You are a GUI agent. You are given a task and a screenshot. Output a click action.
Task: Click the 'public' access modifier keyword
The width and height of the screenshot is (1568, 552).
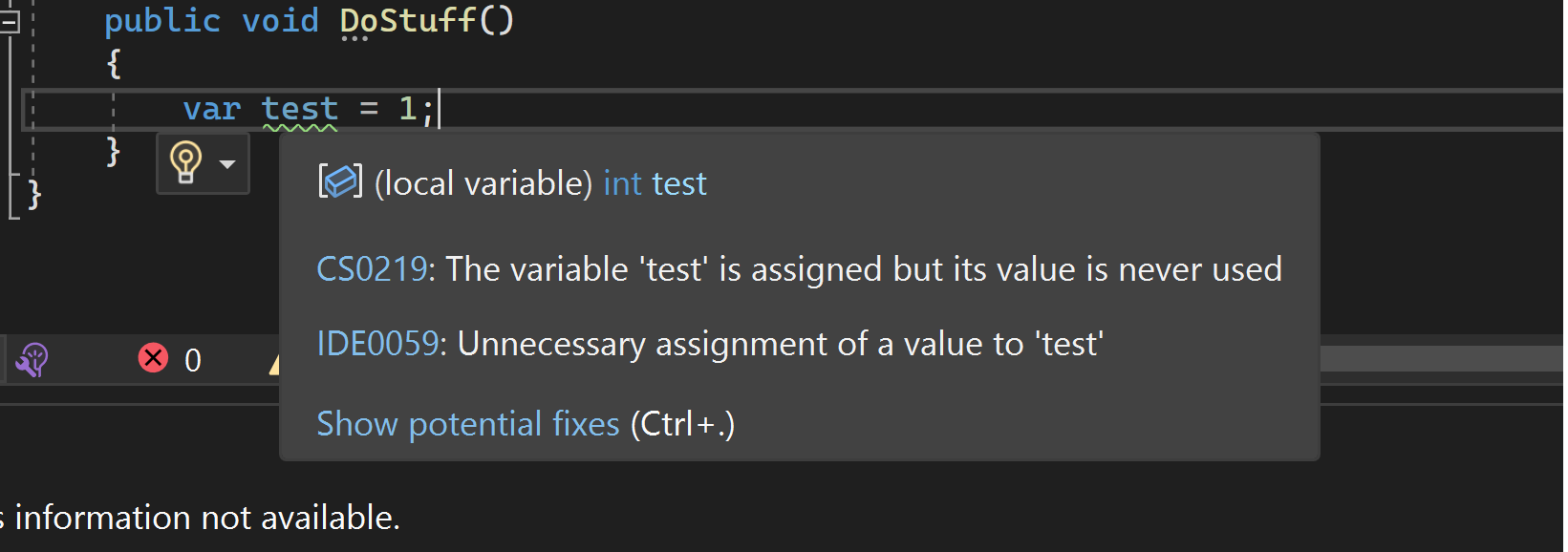[161, 21]
